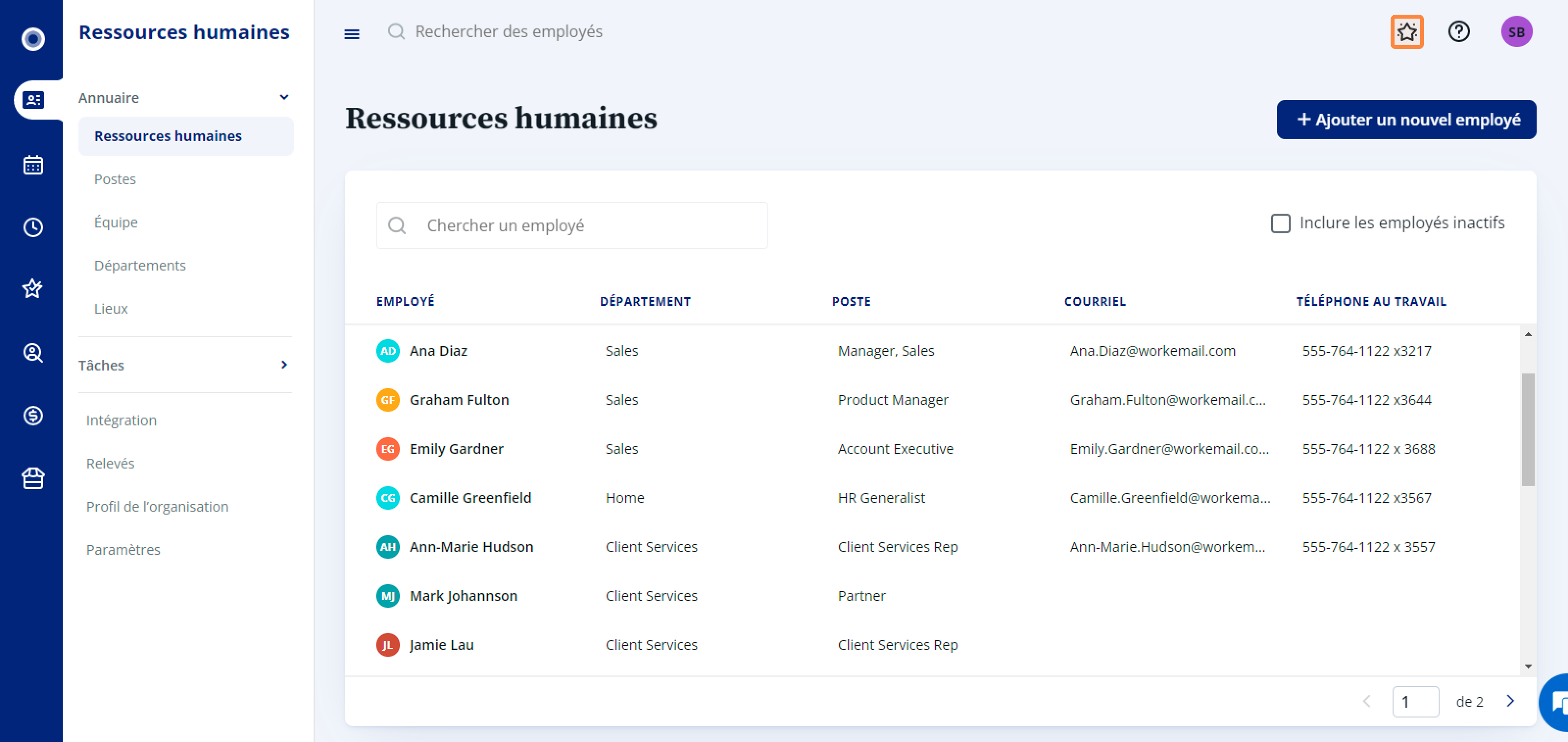Viewport: 1568px width, 742px height.
Task: Click Camille Greenfield's CG avatar
Action: pyautogui.click(x=388, y=498)
